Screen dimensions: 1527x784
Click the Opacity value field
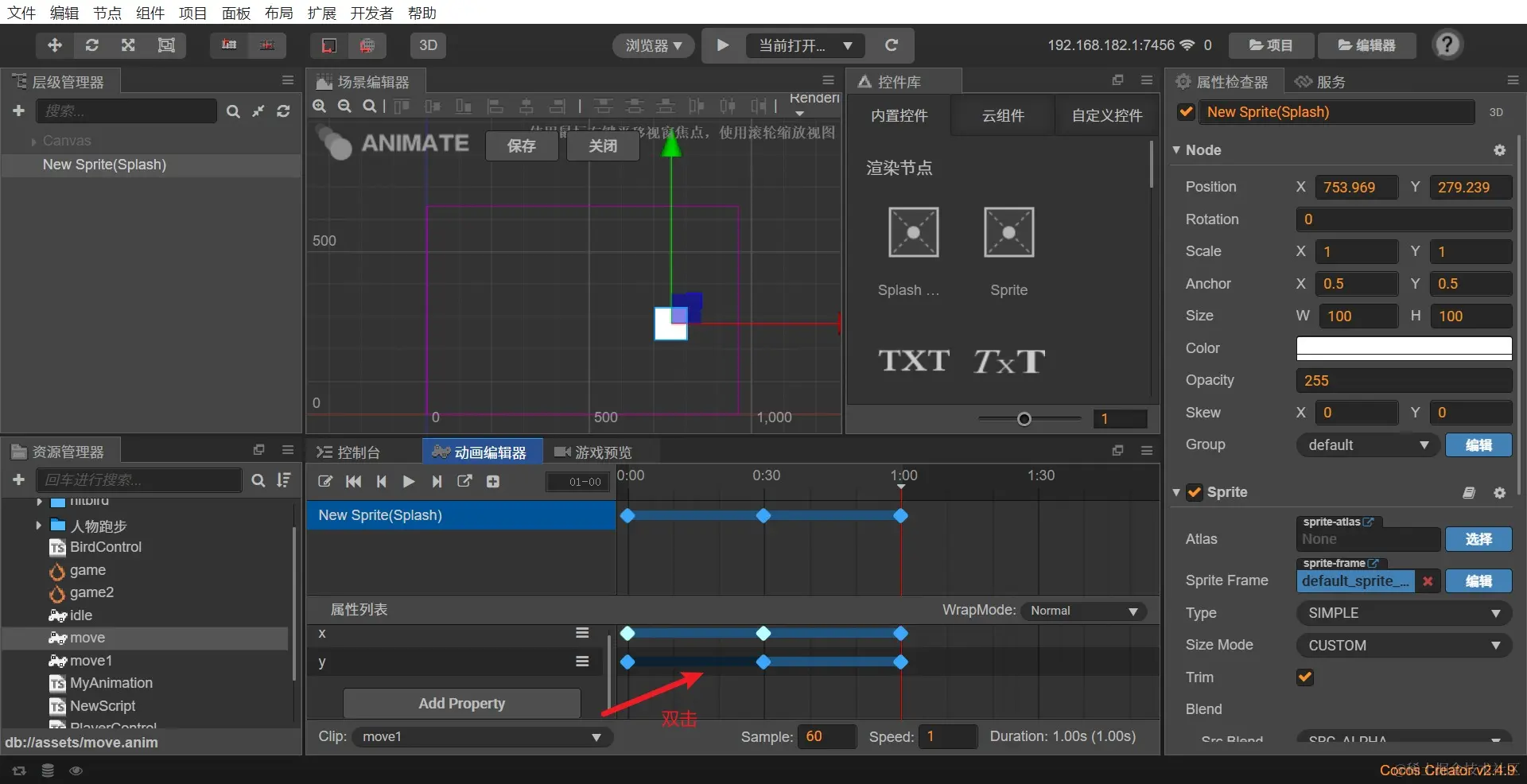[1404, 381]
